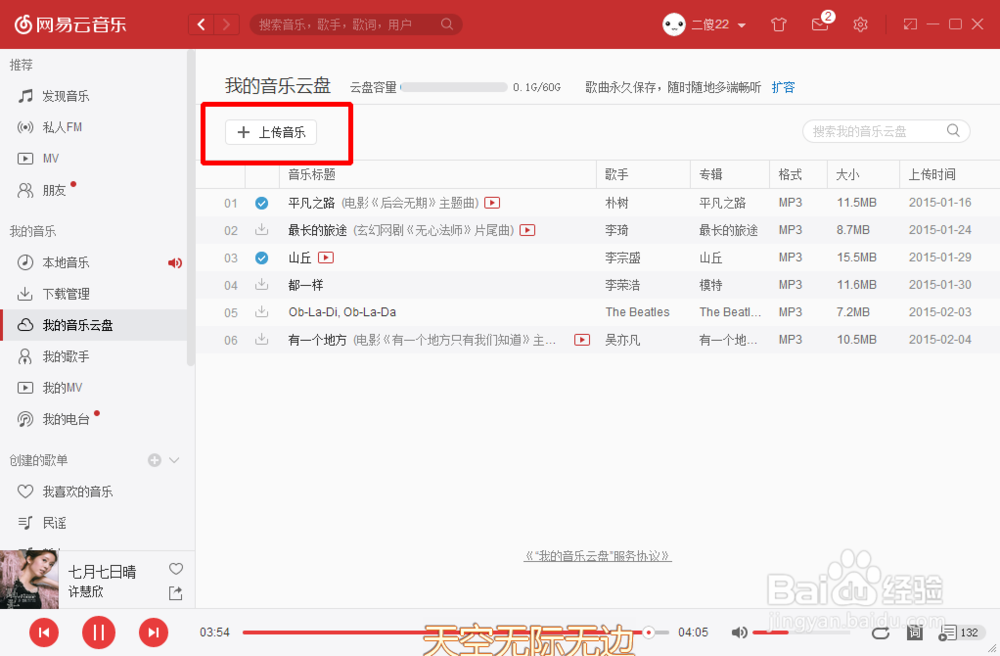This screenshot has width=1000, height=656.
Task: Play MV for 最长的旅途
Action: click(x=527, y=230)
